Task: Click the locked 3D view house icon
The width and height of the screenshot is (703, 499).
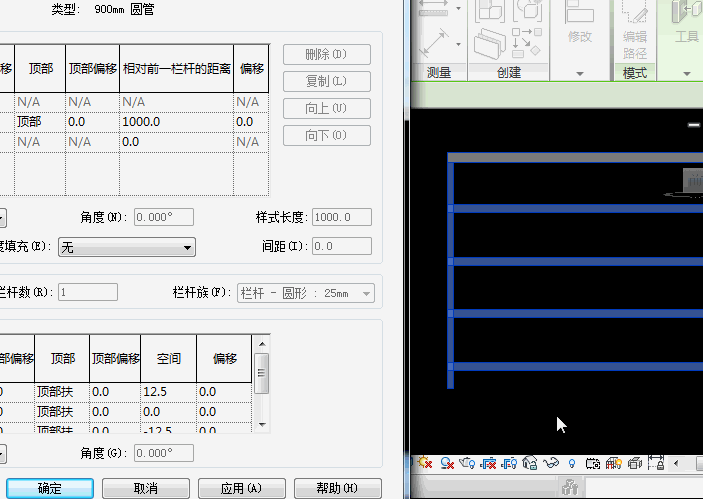Action: pyautogui.click(x=530, y=463)
